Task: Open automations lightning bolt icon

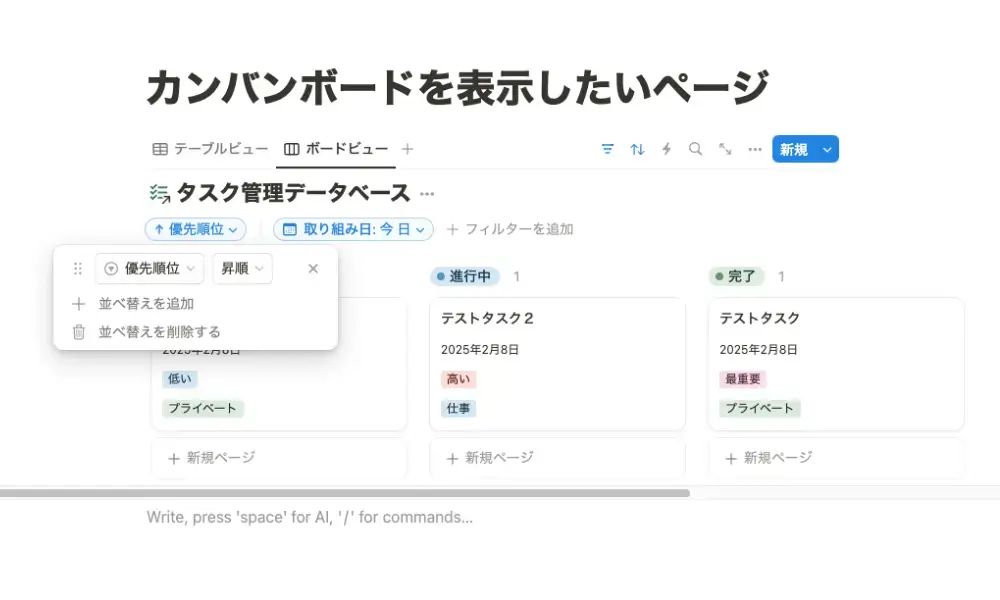Action: coord(666,149)
